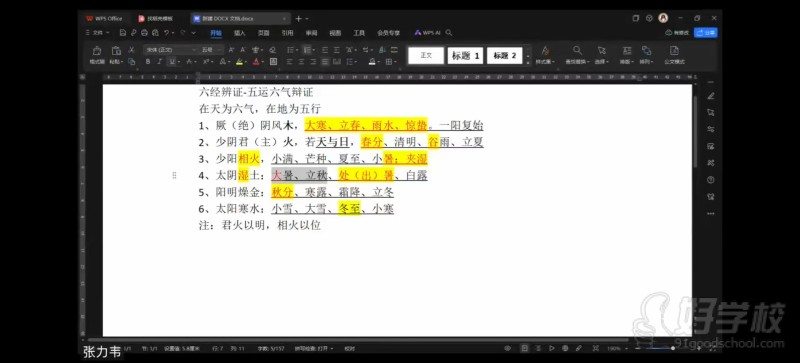Switch to the 视图 (View) tab

(335, 33)
